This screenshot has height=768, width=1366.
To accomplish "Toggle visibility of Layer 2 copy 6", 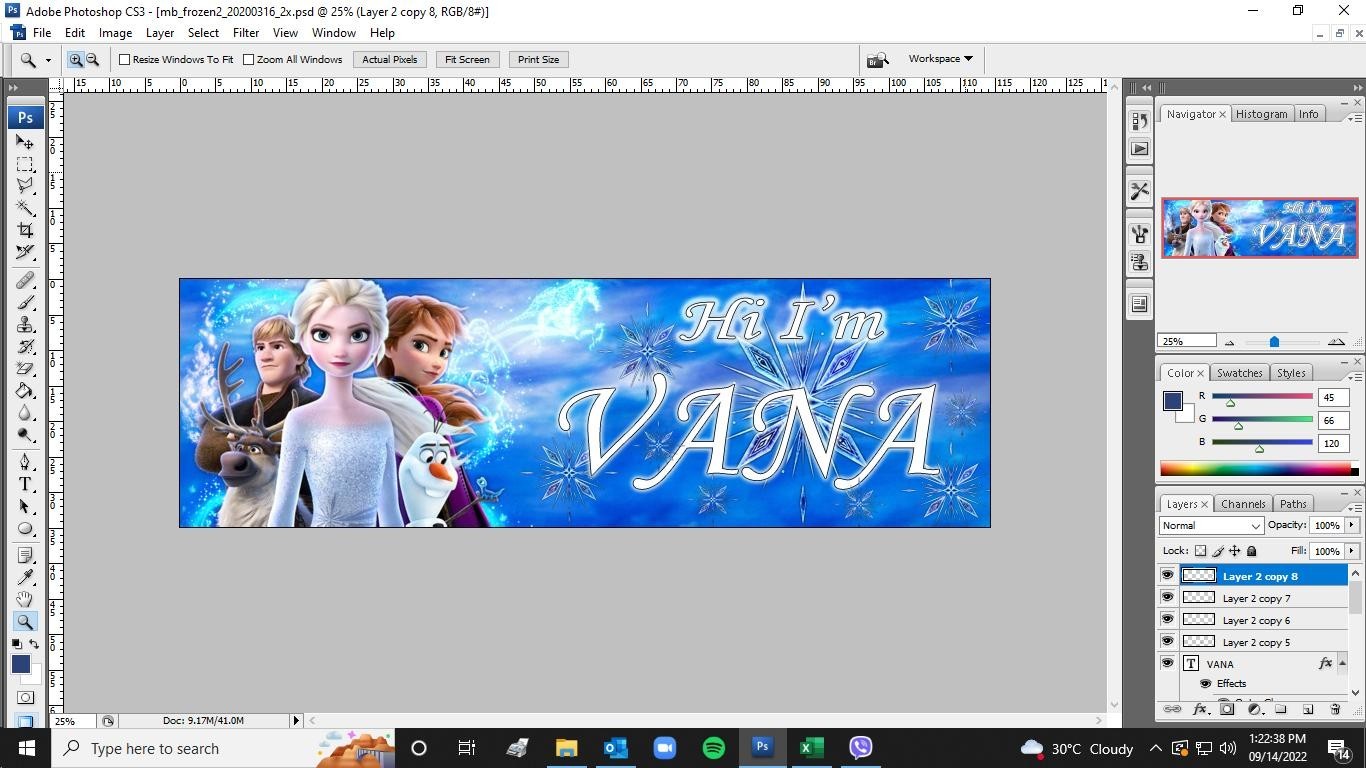I will [x=1167, y=619].
